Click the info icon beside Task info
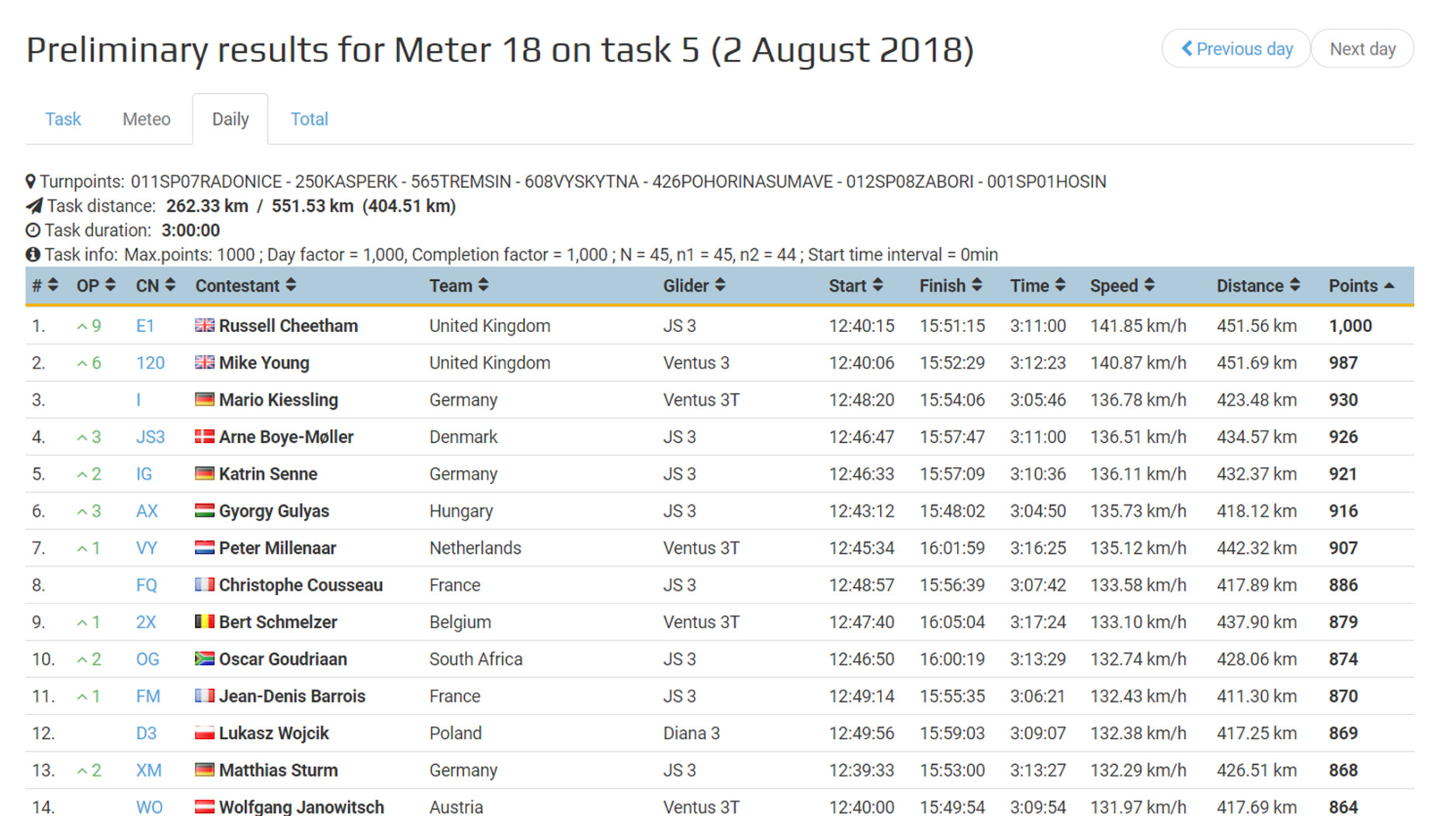Screen dimensions: 1456x816 [x=33, y=254]
